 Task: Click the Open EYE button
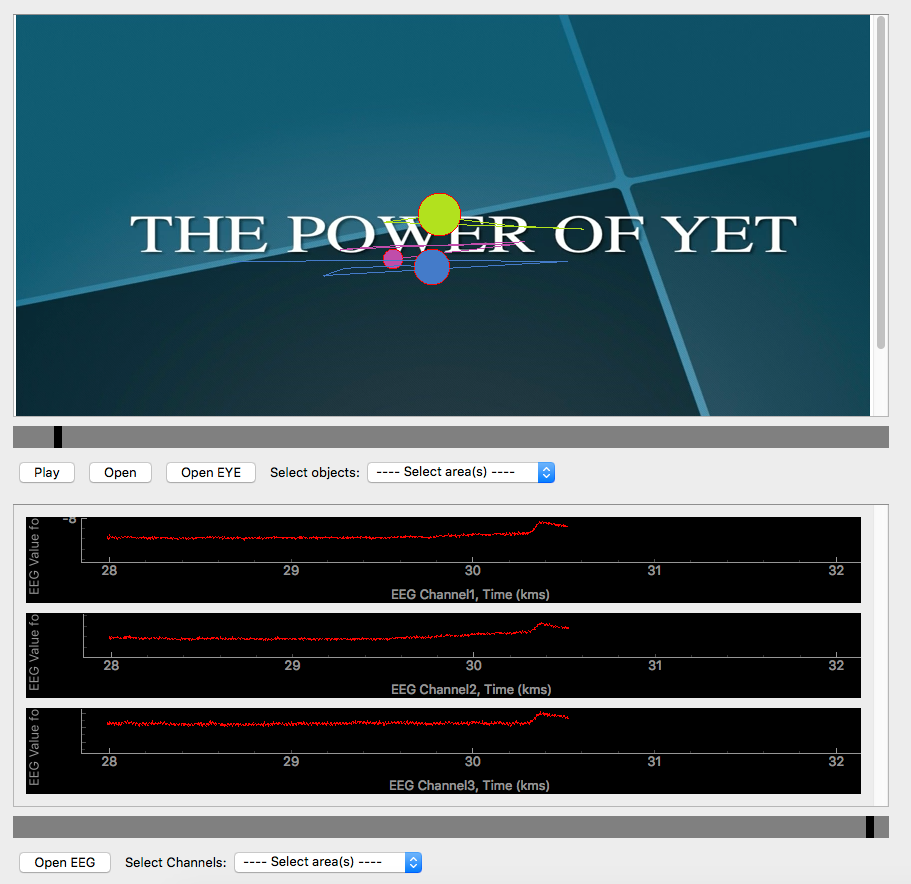[210, 472]
